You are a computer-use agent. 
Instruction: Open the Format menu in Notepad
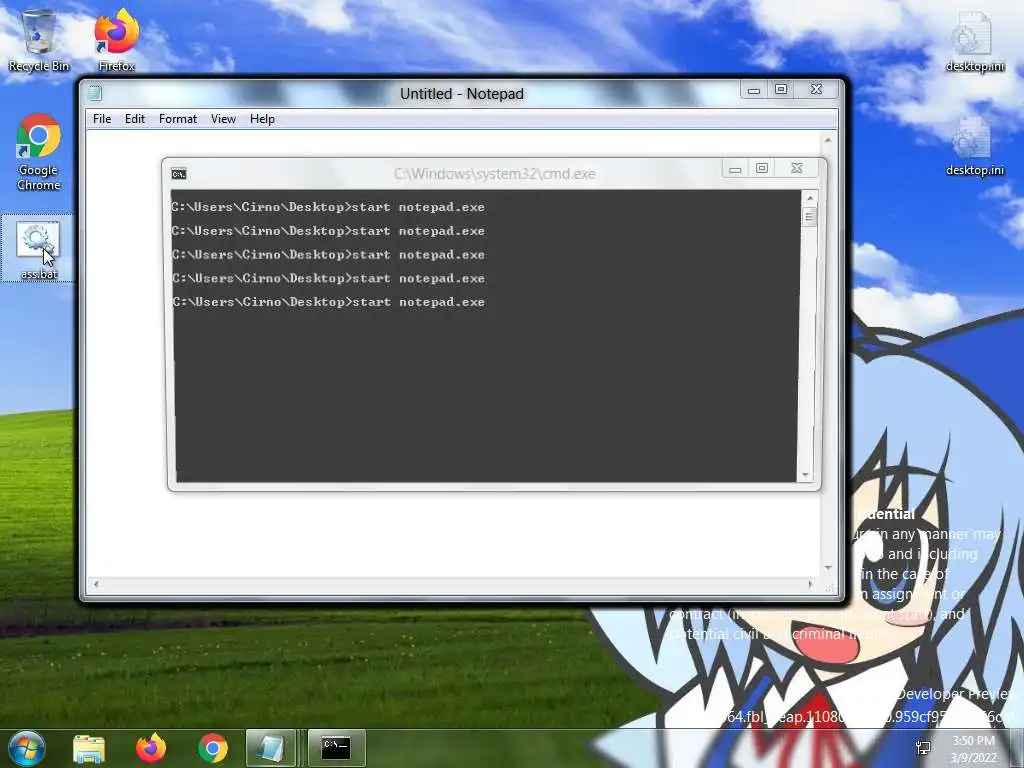coord(178,119)
